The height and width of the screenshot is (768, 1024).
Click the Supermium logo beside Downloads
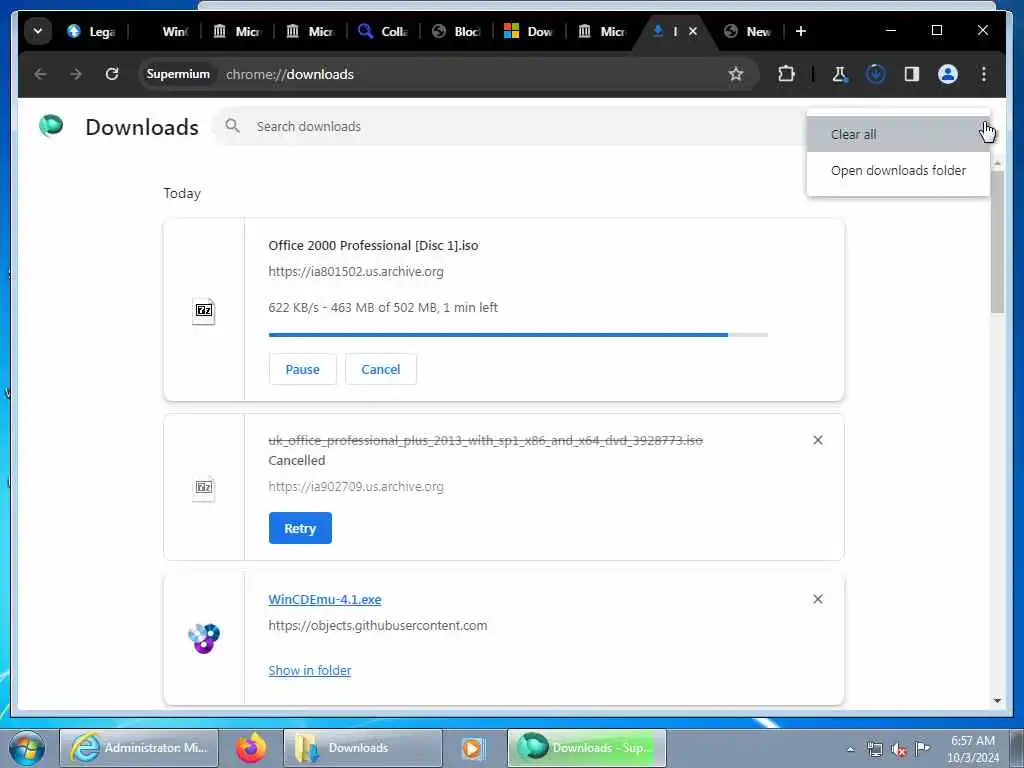pyautogui.click(x=51, y=125)
